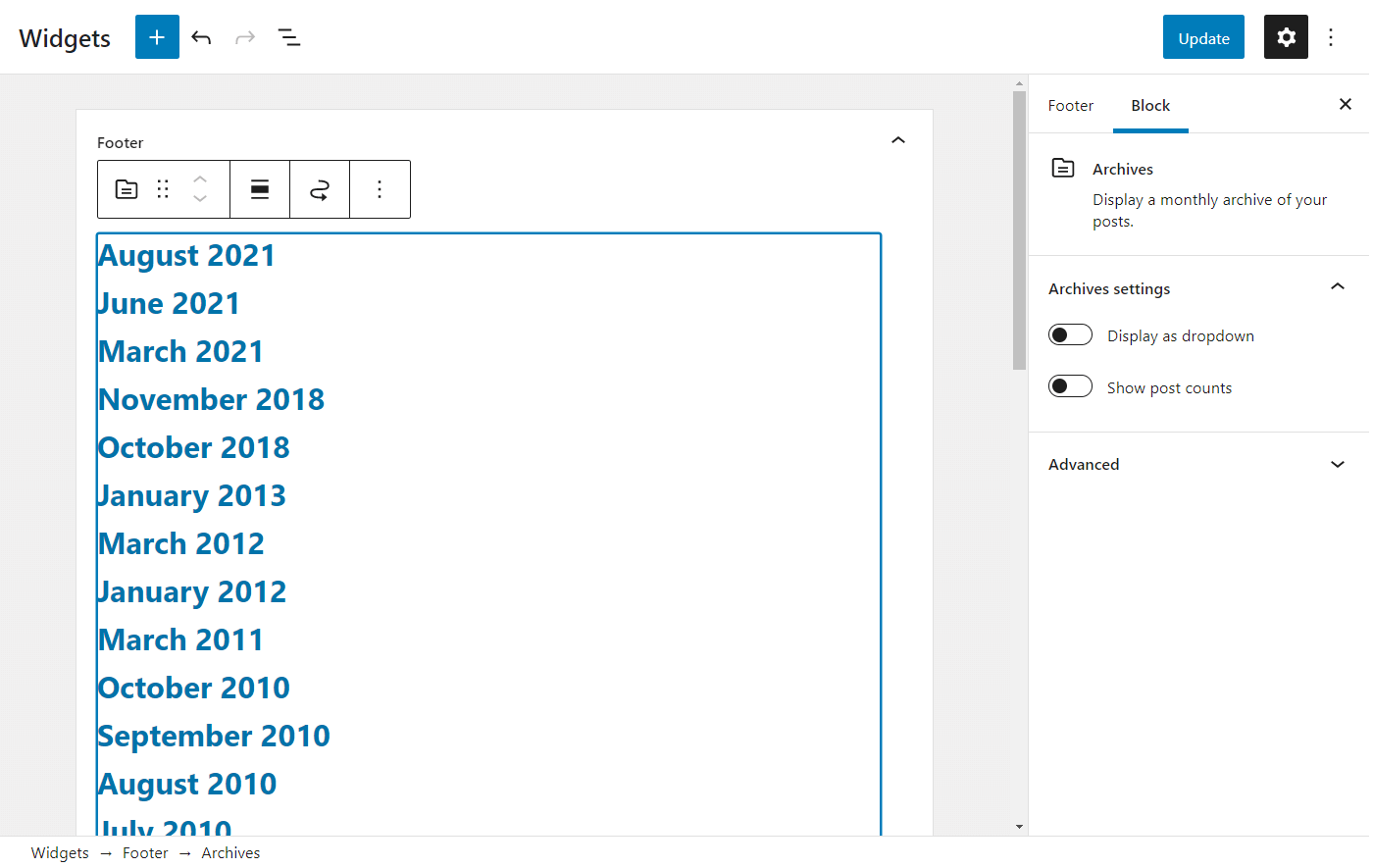Click the Move down chevron in block toolbar
Image resolution: width=1373 pixels, height=868 pixels.
tap(199, 199)
